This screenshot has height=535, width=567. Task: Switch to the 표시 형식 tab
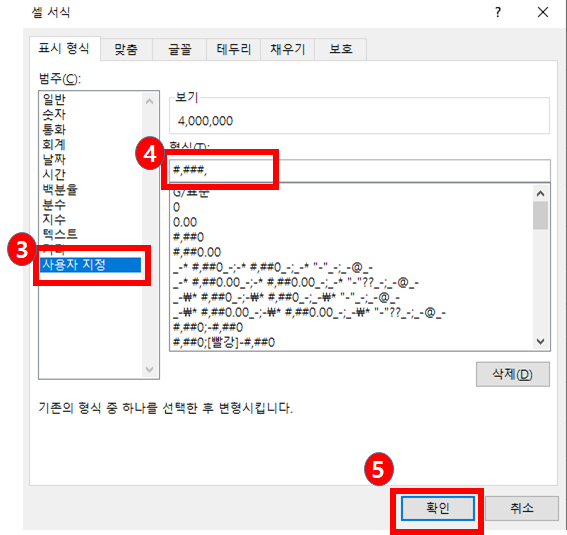(64, 48)
